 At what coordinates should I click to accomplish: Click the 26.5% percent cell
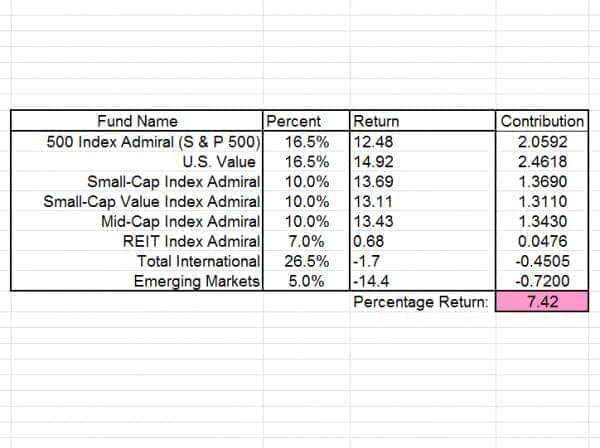(x=304, y=261)
